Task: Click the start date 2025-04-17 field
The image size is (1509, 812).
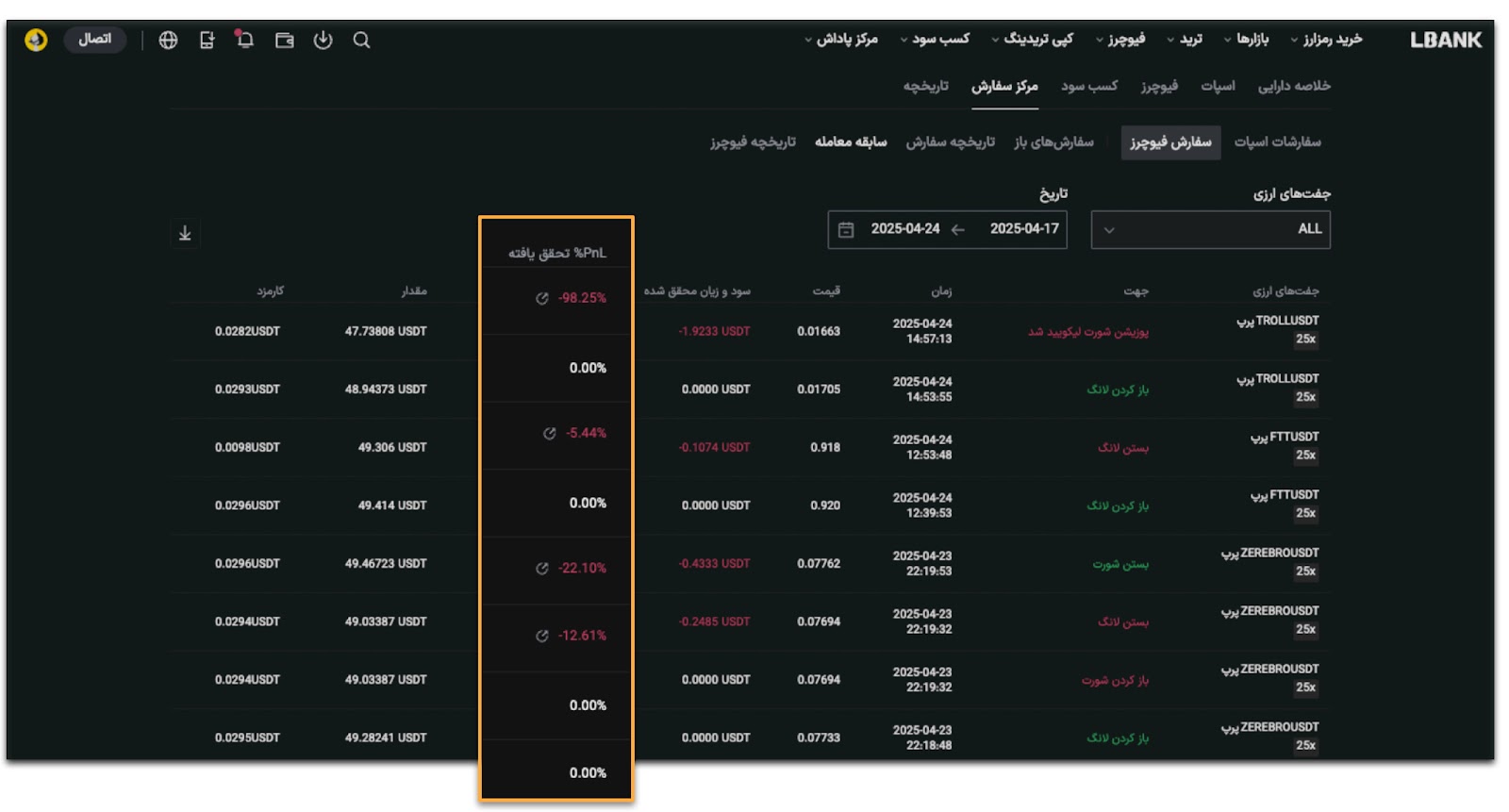Action: (1024, 229)
